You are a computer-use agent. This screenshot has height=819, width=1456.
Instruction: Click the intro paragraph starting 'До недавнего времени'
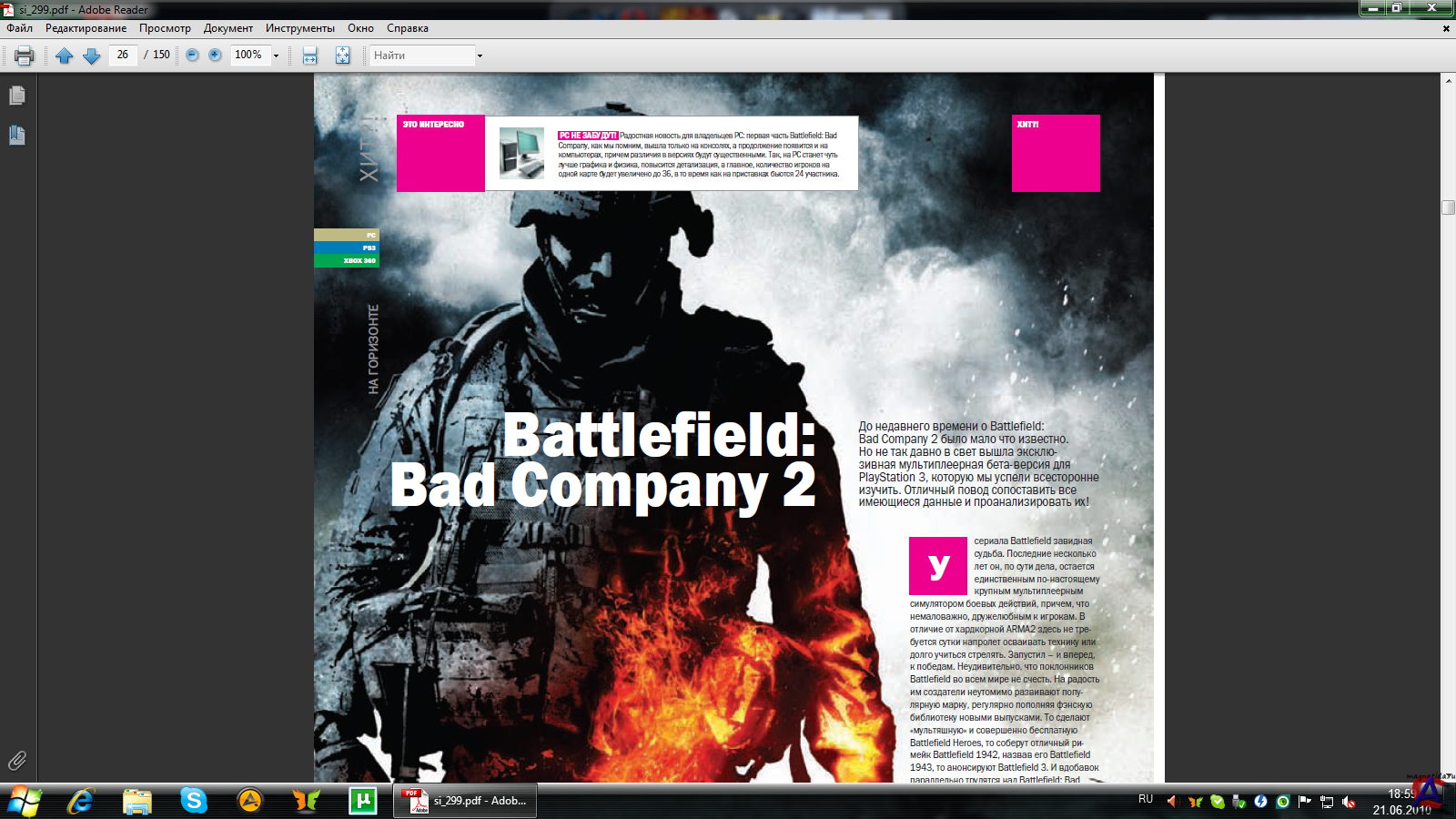tap(979, 464)
